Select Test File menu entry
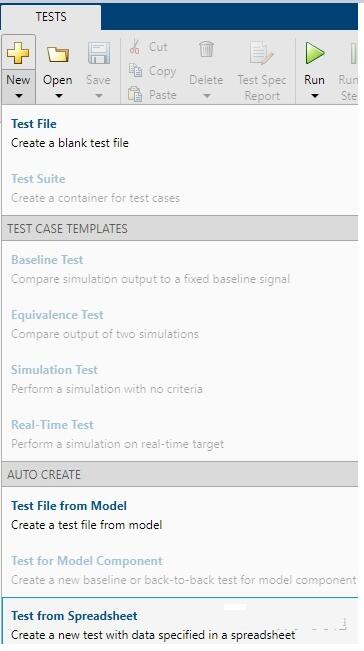 179,133
